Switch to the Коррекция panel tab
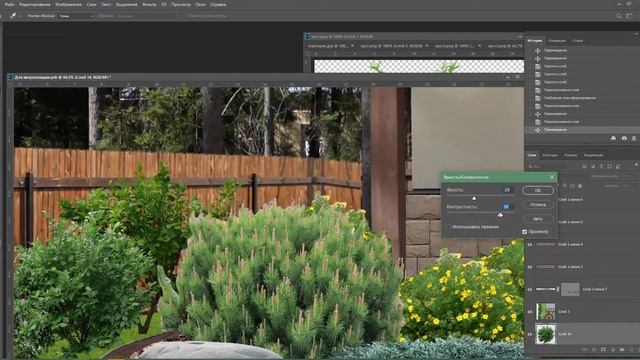Image resolution: width=640 pixels, height=360 pixels. 593,155
